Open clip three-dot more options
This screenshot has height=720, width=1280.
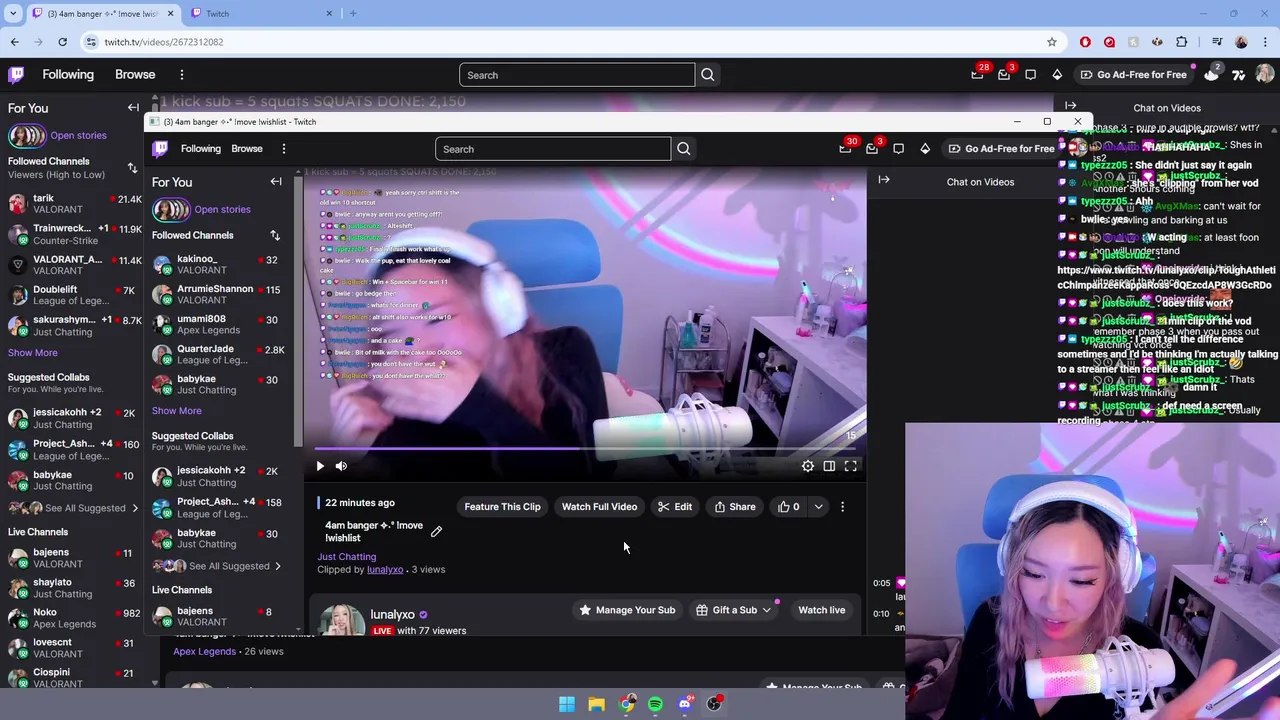[842, 507]
